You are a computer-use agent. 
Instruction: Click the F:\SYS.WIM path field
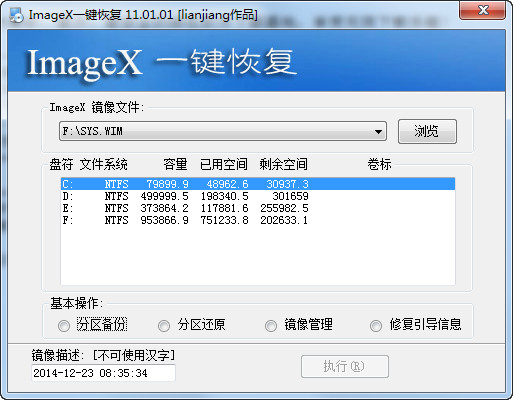223,131
